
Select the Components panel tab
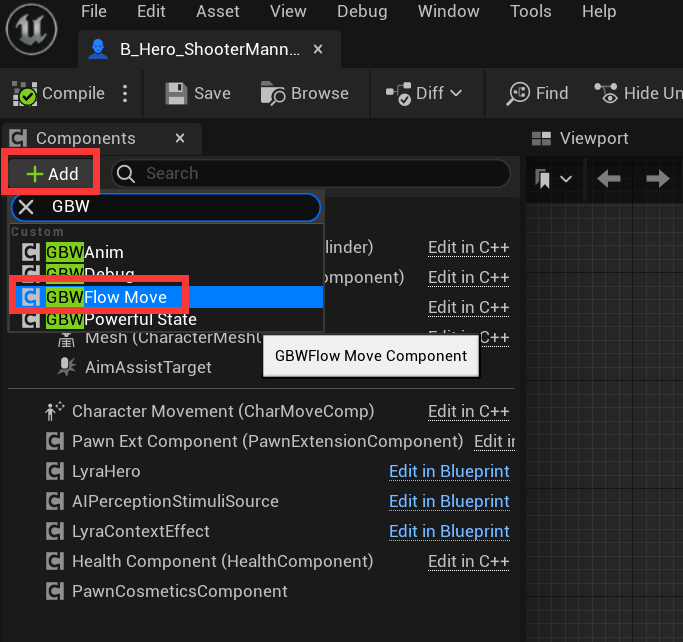click(85, 139)
